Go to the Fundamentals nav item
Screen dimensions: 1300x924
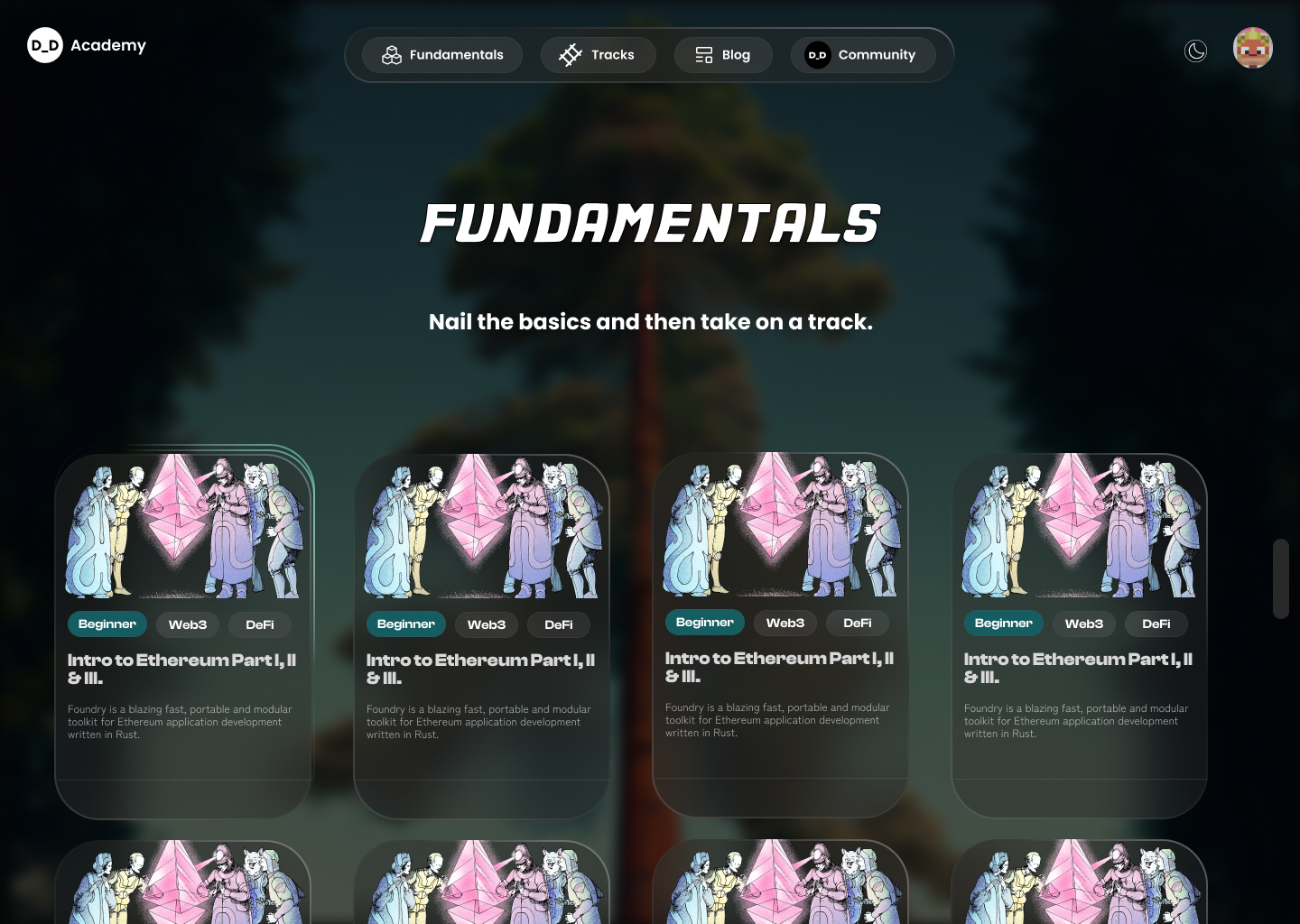[442, 55]
